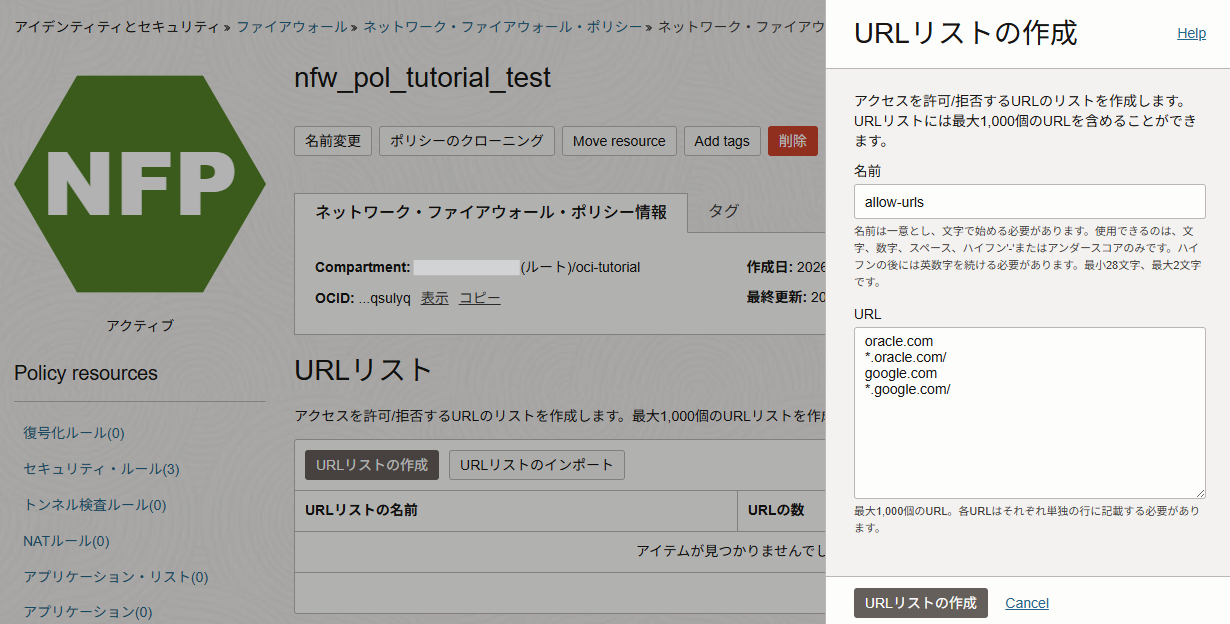Select ネットワーク・ファイアウォール・ポリシー情報 tab
This screenshot has height=624, width=1230.
tap(491, 212)
